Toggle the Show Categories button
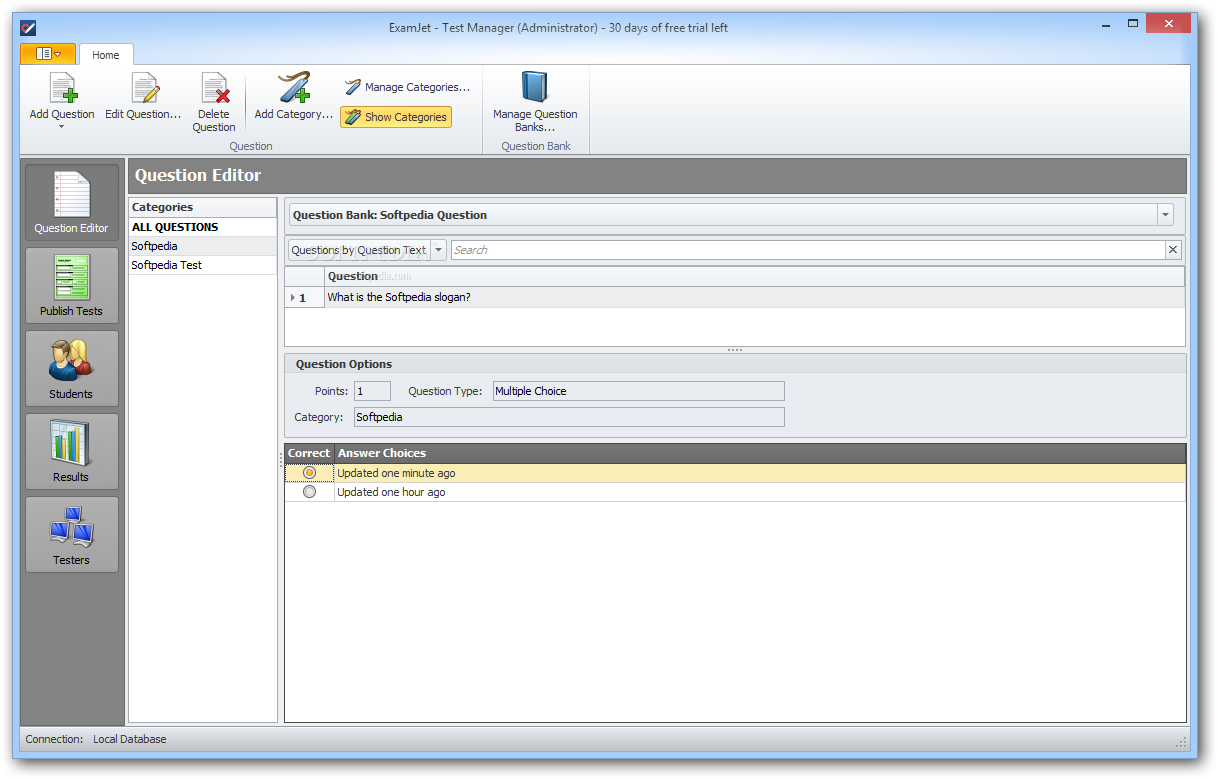 pos(396,117)
